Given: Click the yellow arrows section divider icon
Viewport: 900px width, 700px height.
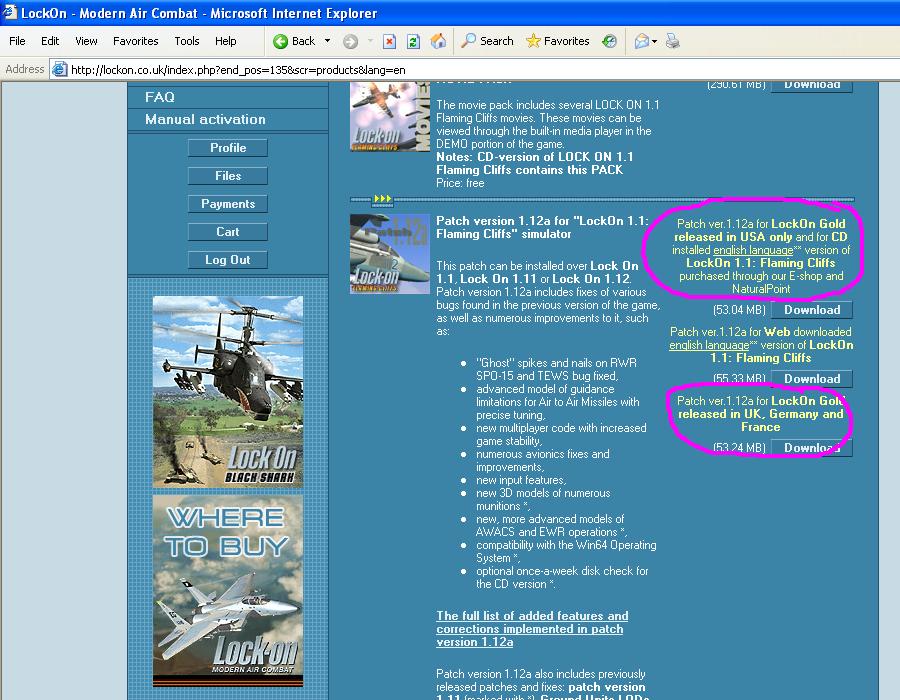Looking at the screenshot, I should tap(383, 199).
